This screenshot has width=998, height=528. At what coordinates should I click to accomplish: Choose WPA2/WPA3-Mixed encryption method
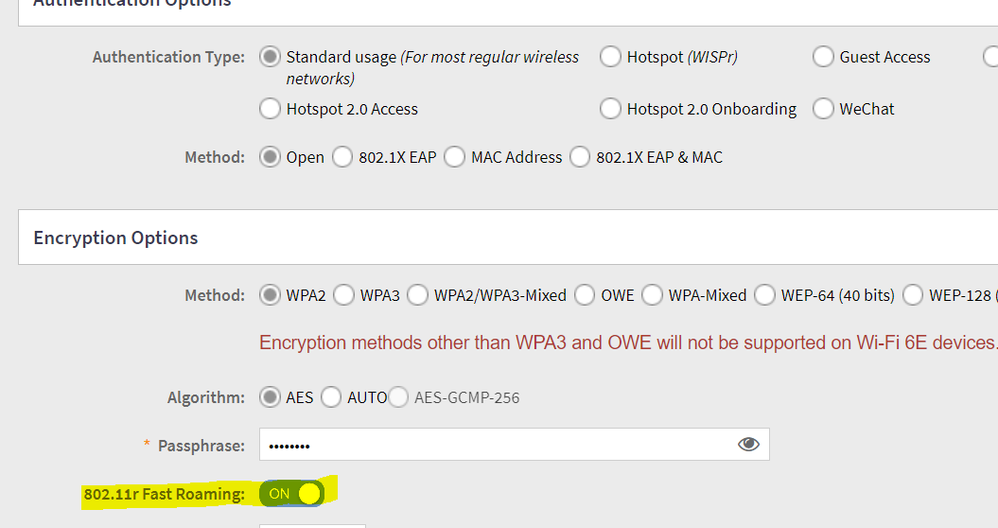(418, 295)
